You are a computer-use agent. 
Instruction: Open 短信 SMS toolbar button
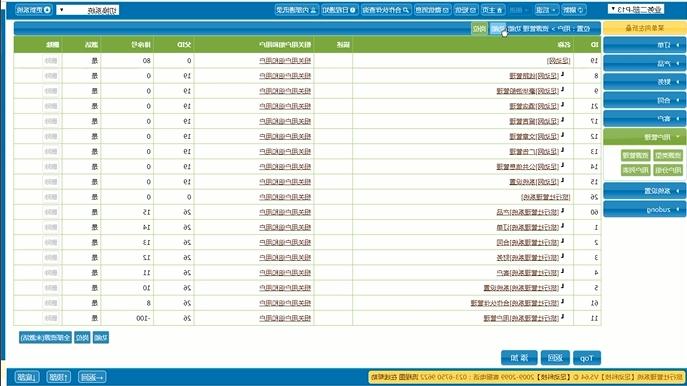point(466,10)
